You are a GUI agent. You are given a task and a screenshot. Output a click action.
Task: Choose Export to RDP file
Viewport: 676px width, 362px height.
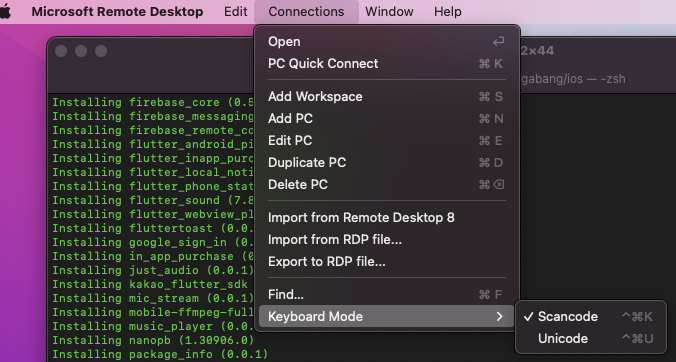(x=387, y=262)
